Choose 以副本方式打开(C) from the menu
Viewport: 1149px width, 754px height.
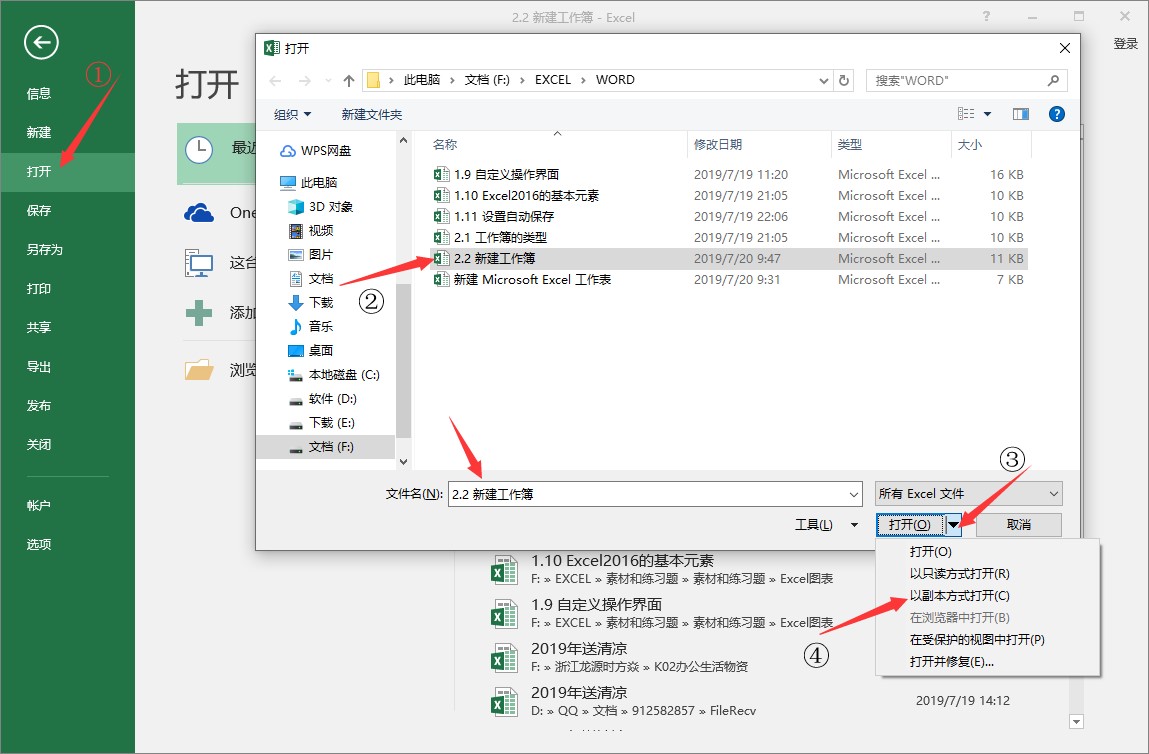point(958,596)
